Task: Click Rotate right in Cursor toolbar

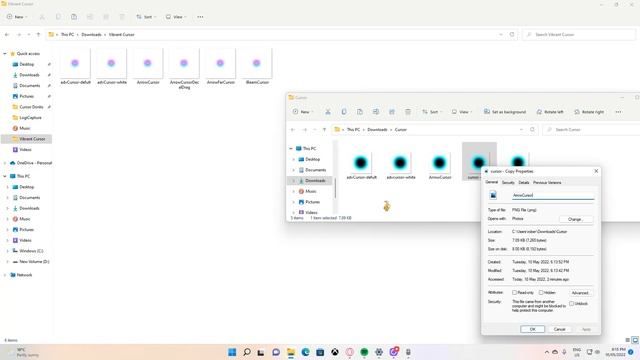Action: (589, 112)
